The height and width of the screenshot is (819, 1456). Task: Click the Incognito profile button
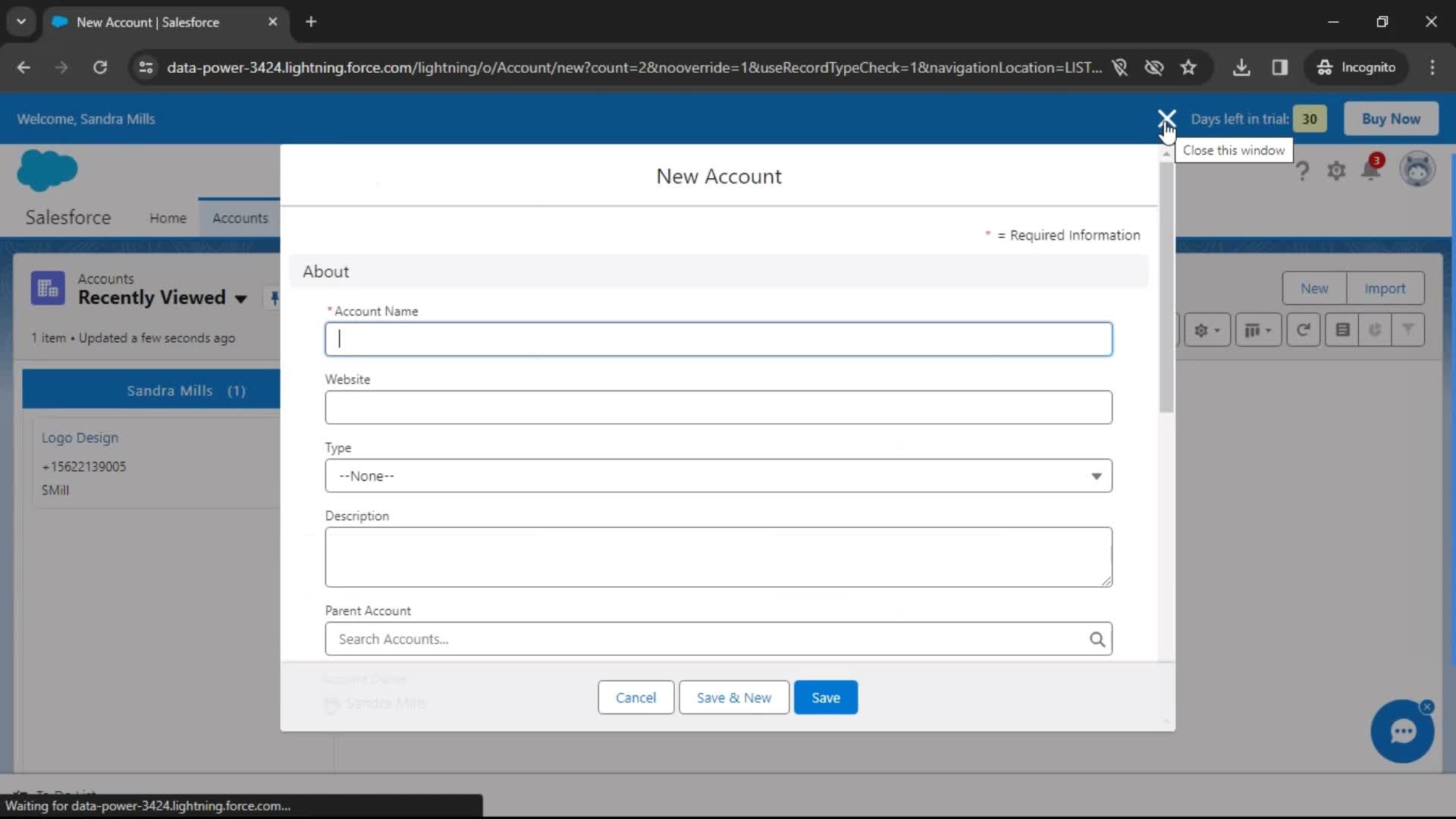1356,67
